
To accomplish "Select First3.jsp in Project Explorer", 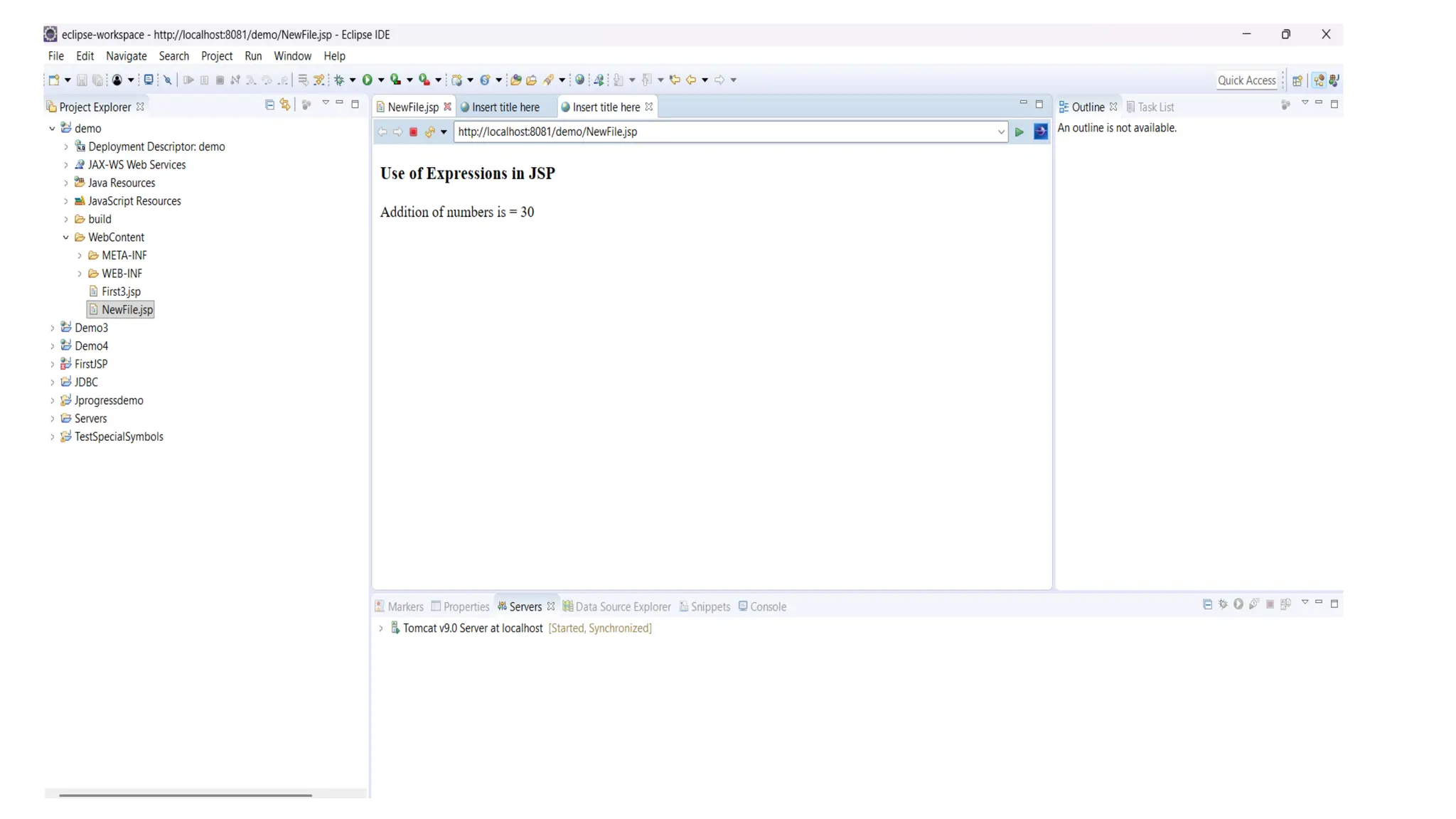I will click(x=121, y=291).
